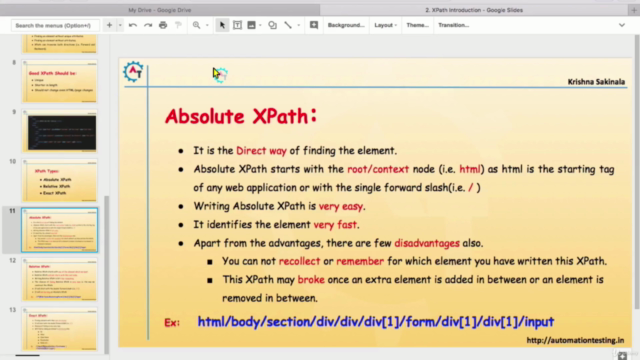Click the 'Krishna Sakinala' author text
Screen dimensions: 640x360
pos(596,82)
